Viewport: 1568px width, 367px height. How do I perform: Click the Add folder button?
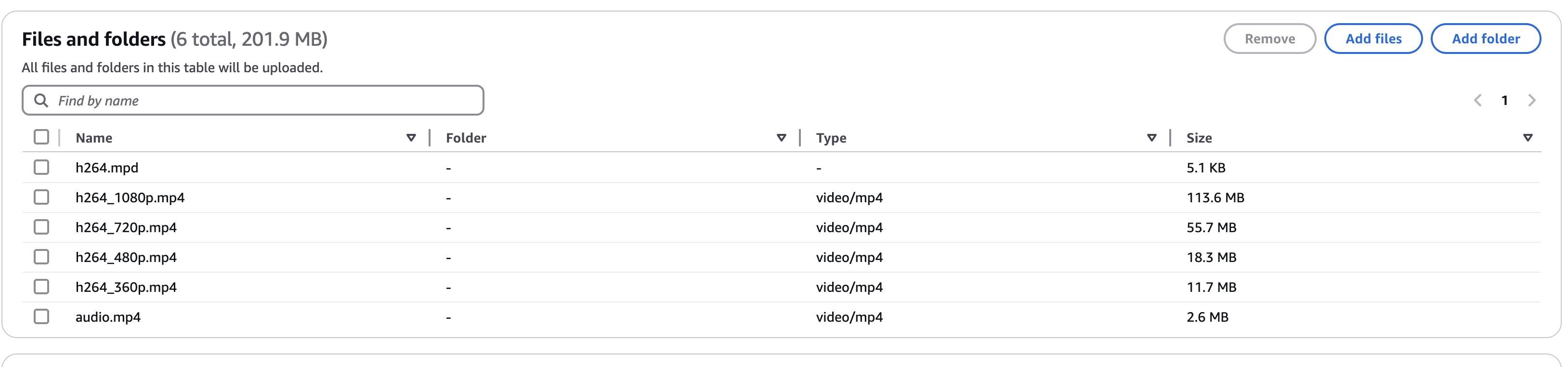(1486, 39)
